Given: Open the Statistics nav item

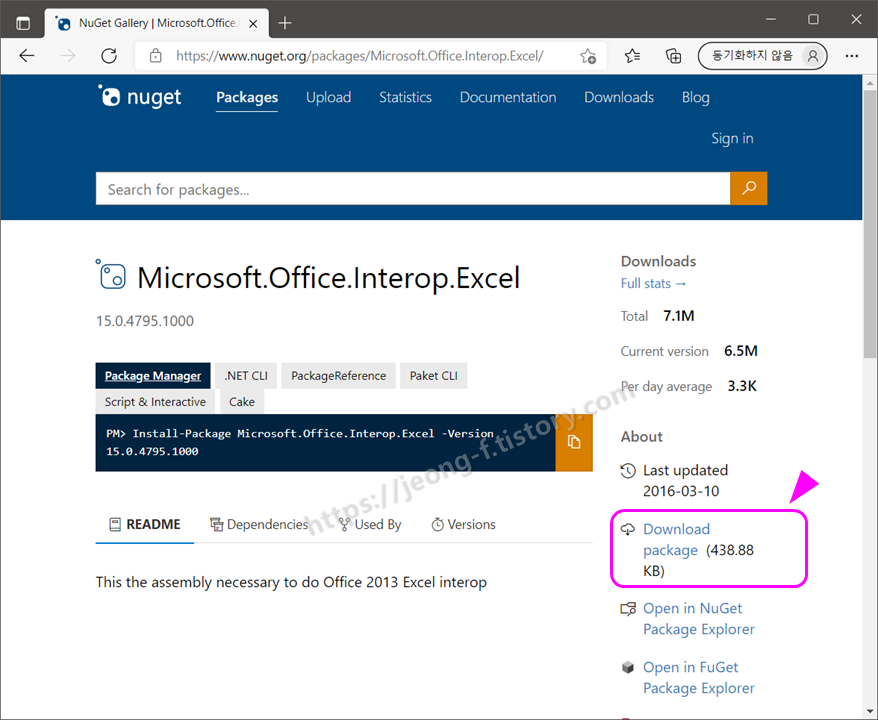Looking at the screenshot, I should click(405, 97).
